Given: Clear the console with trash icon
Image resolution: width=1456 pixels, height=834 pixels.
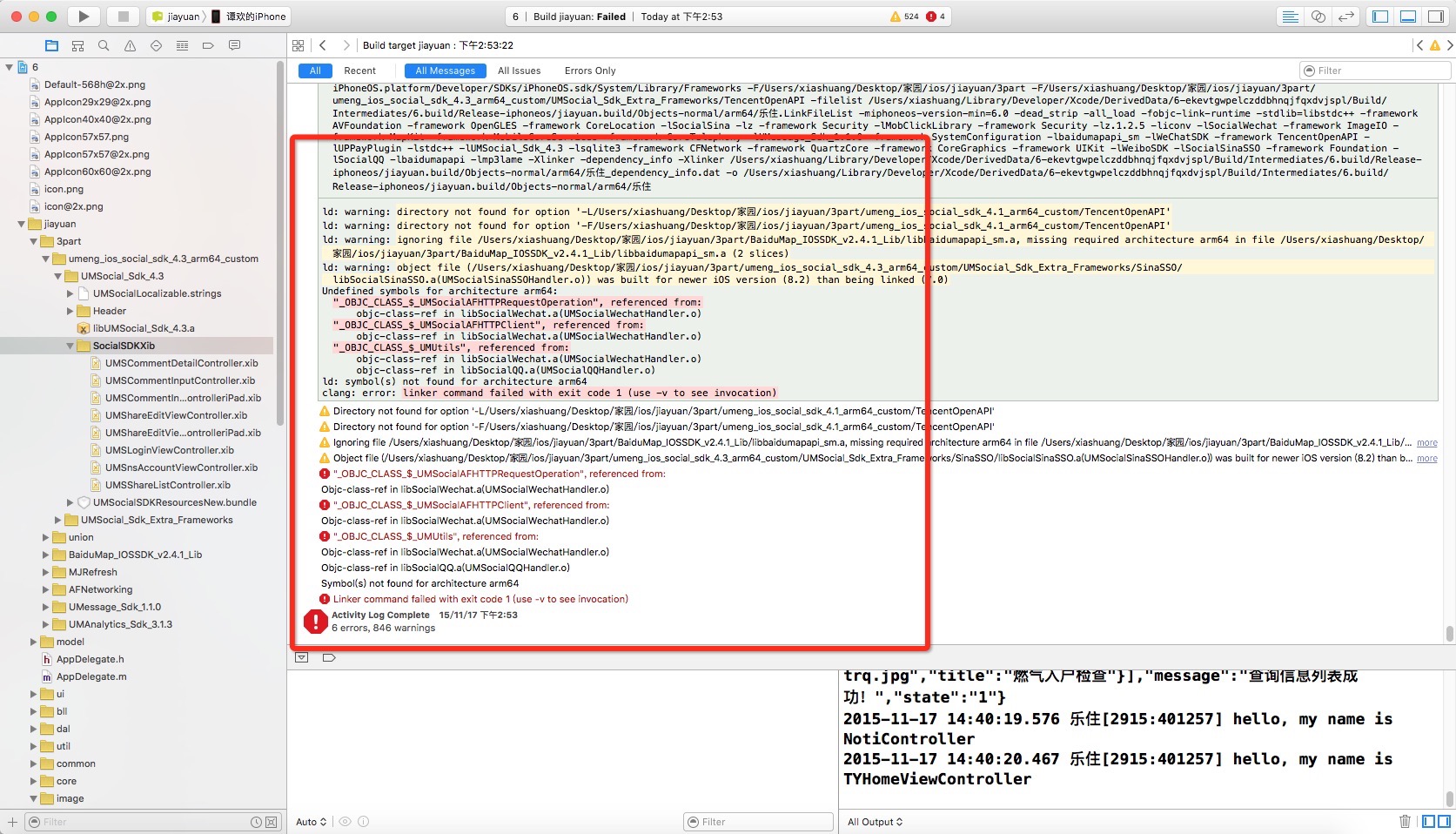Looking at the screenshot, I should pos(1405,822).
